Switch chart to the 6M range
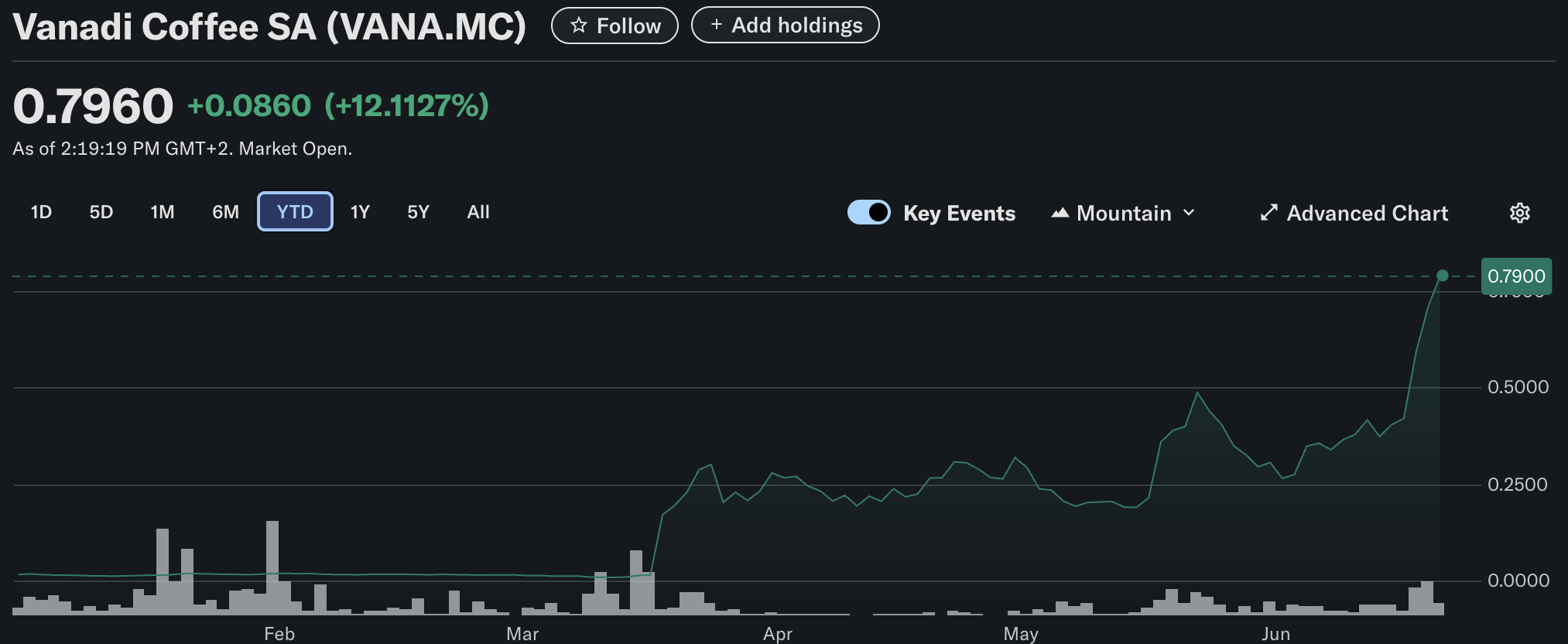 pyautogui.click(x=226, y=212)
